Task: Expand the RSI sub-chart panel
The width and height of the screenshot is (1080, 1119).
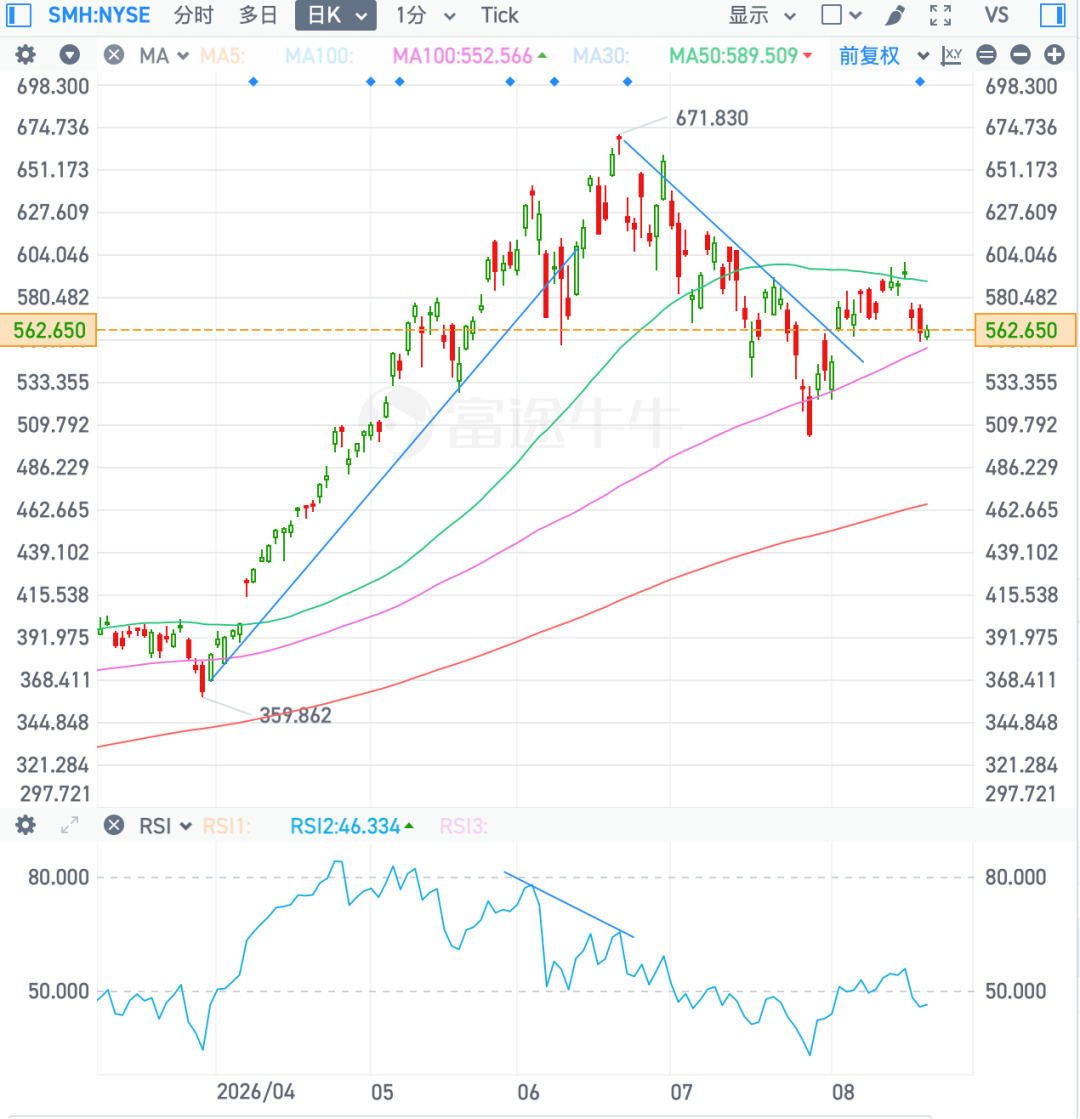Action: point(69,826)
